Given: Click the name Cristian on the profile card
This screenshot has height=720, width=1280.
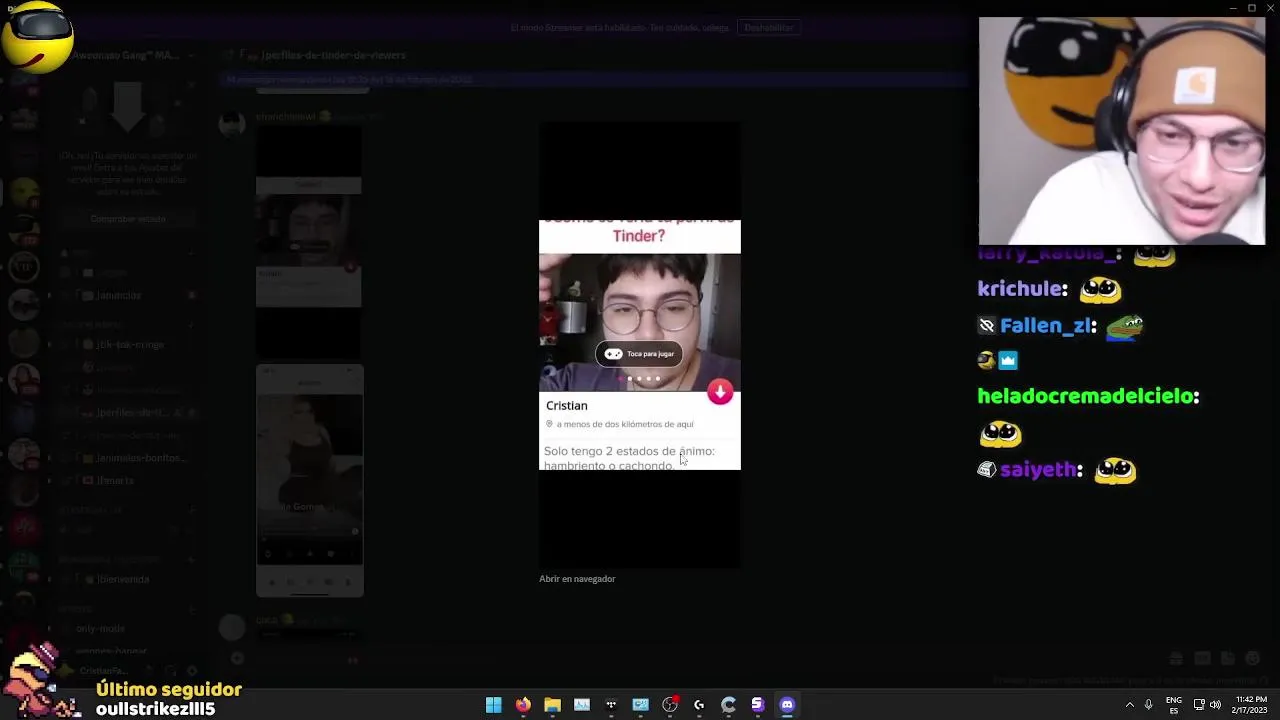Looking at the screenshot, I should coord(567,406).
